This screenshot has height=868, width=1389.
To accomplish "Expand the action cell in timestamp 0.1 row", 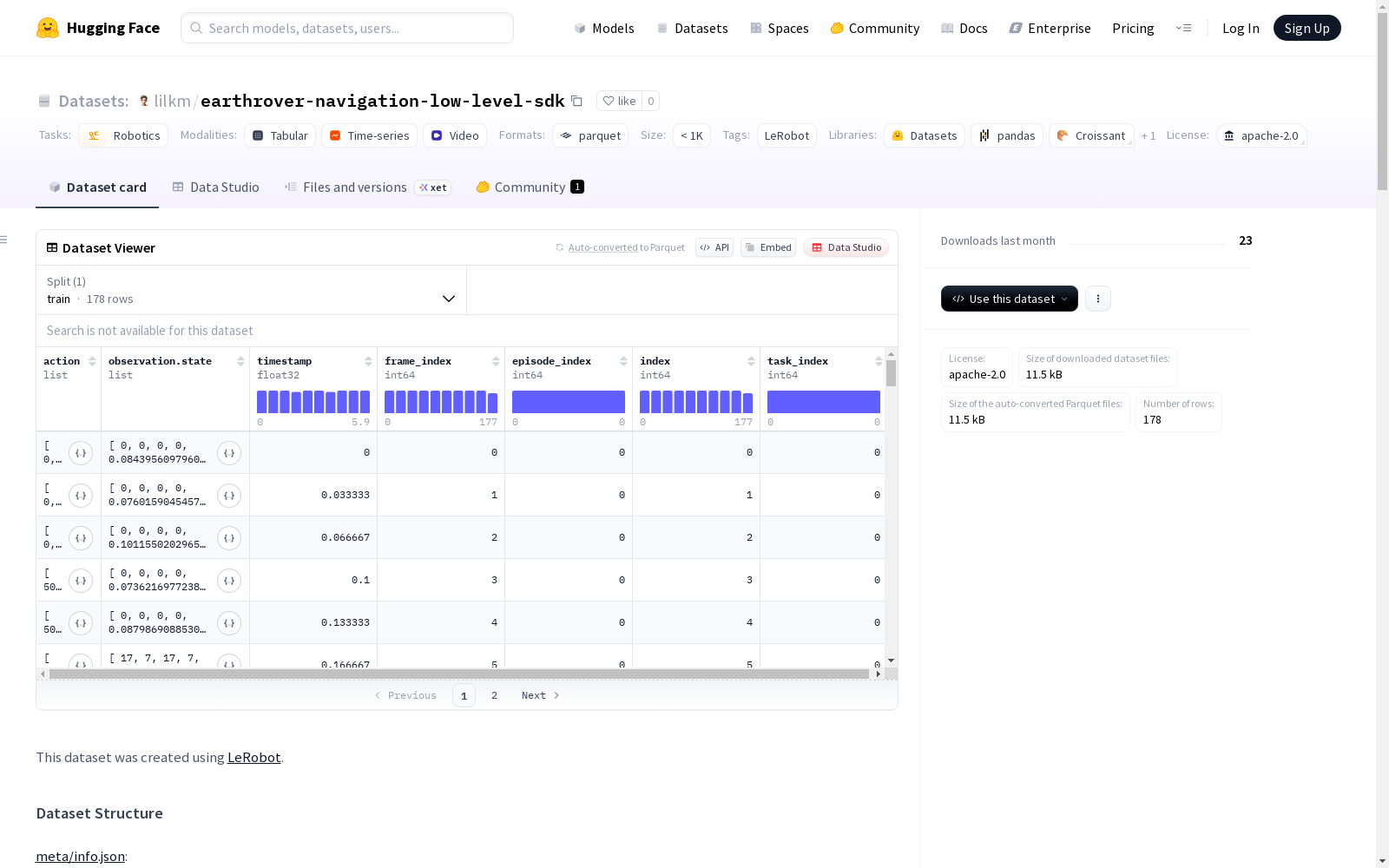I will 81,581.
